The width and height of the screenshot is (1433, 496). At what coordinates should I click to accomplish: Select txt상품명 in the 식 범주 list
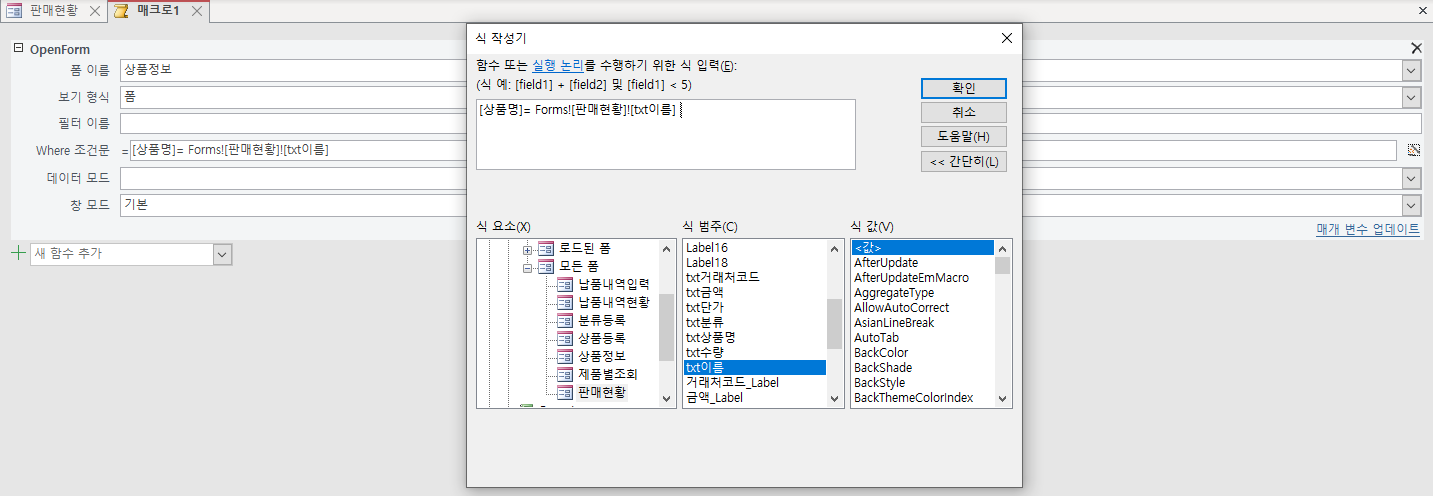(x=710, y=337)
